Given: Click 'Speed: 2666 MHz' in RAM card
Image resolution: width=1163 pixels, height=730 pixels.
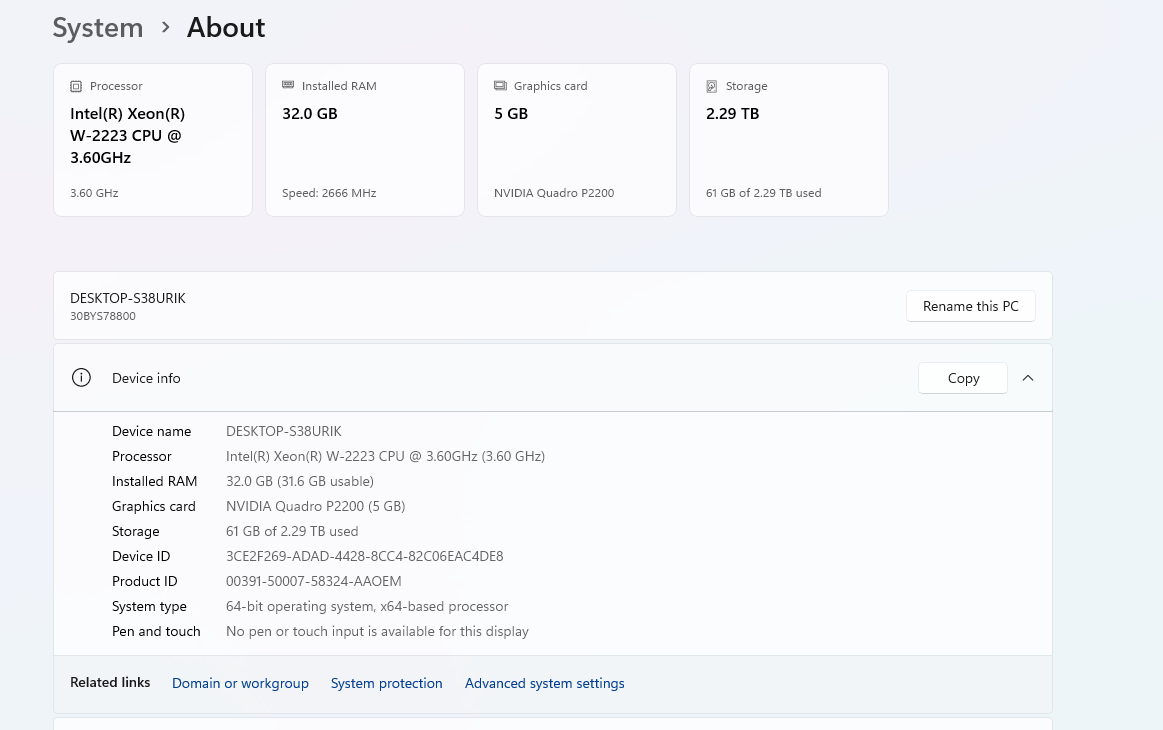Looking at the screenshot, I should (x=329, y=193).
